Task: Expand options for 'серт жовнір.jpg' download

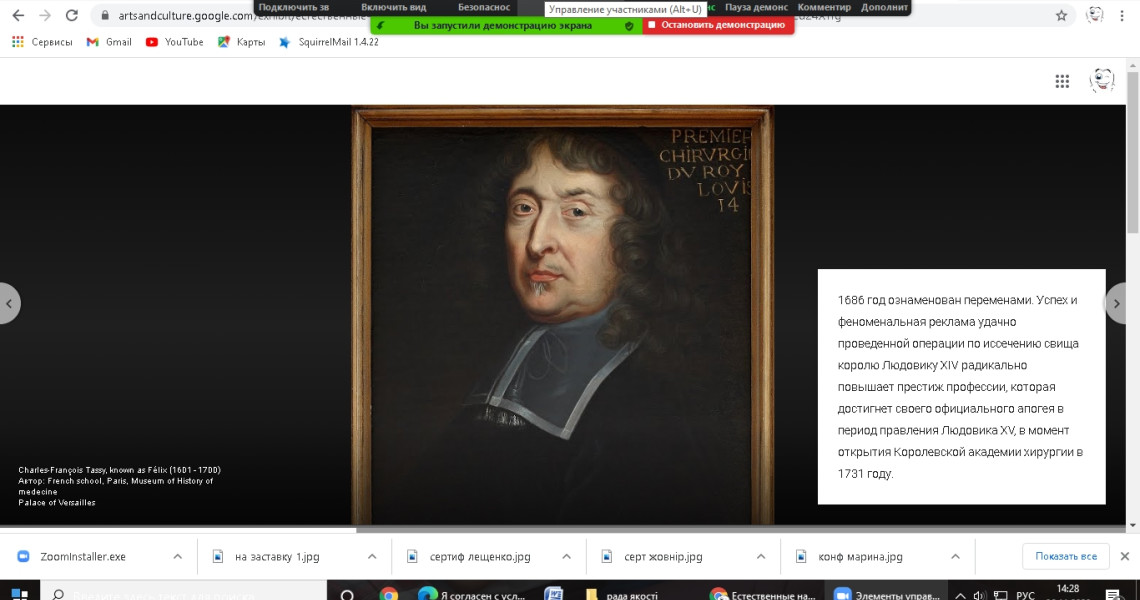Action: pyautogui.click(x=760, y=556)
